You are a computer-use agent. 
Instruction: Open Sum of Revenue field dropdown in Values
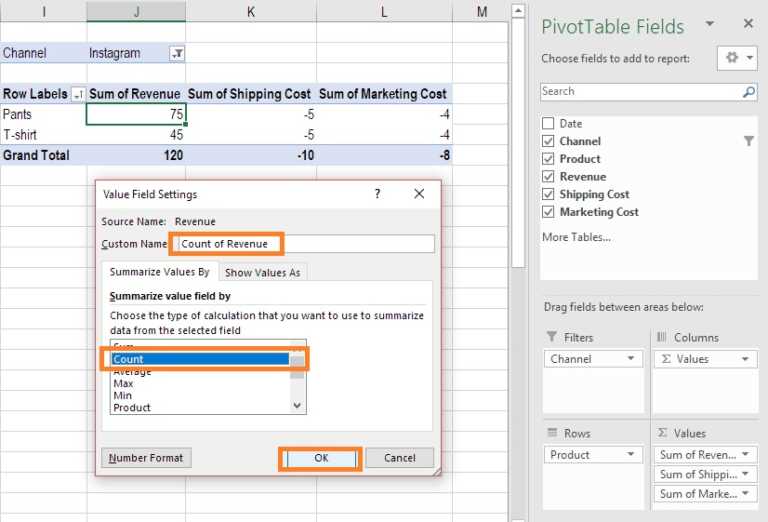point(745,454)
